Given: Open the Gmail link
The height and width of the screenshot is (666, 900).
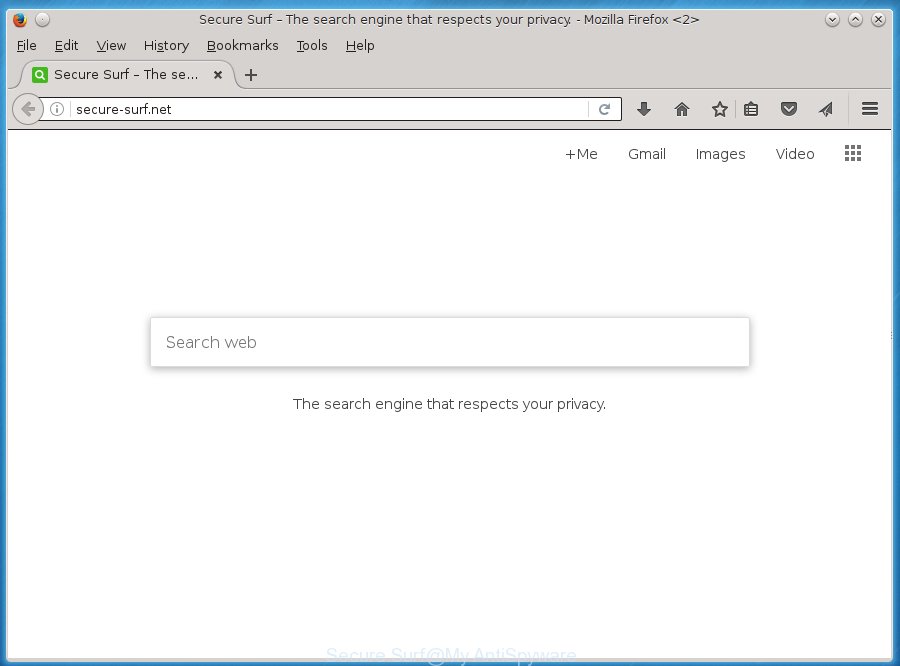Looking at the screenshot, I should pyautogui.click(x=647, y=154).
